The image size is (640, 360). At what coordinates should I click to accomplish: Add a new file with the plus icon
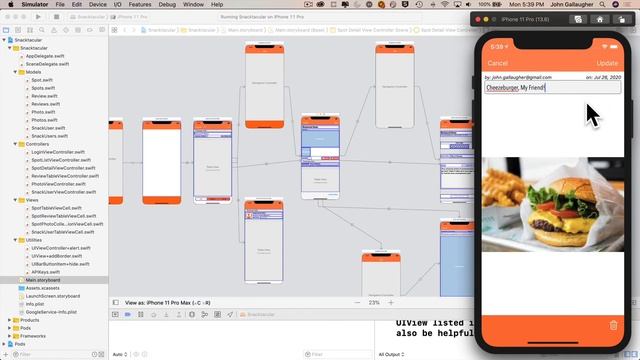(5, 354)
